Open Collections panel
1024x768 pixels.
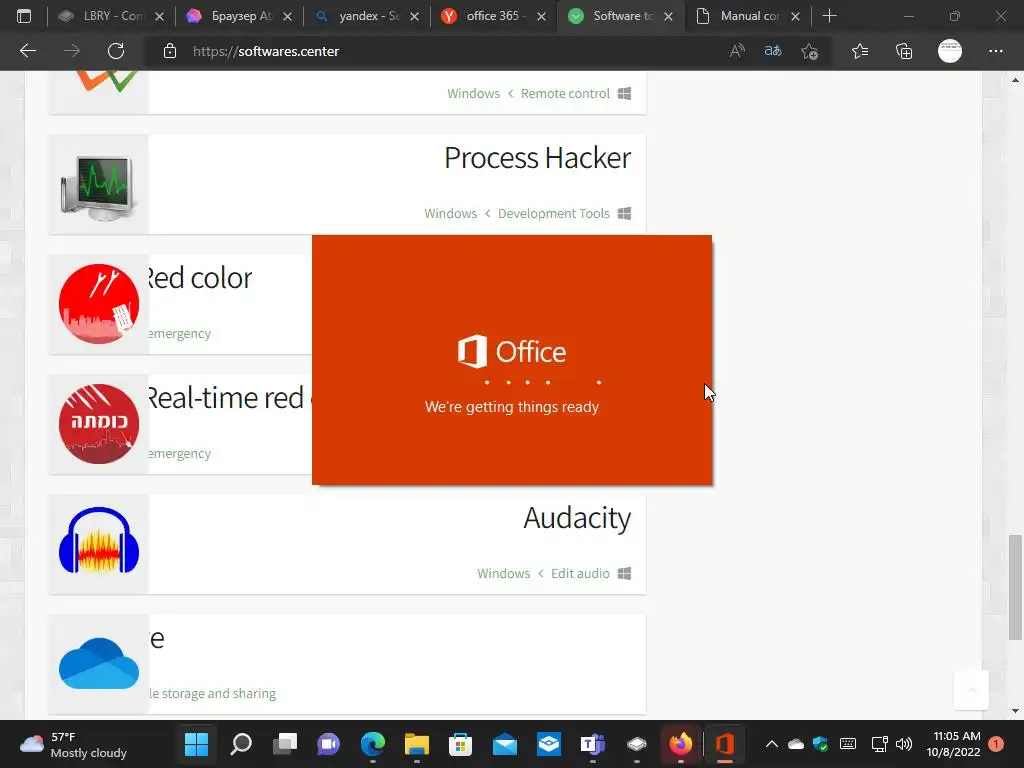coord(904,51)
